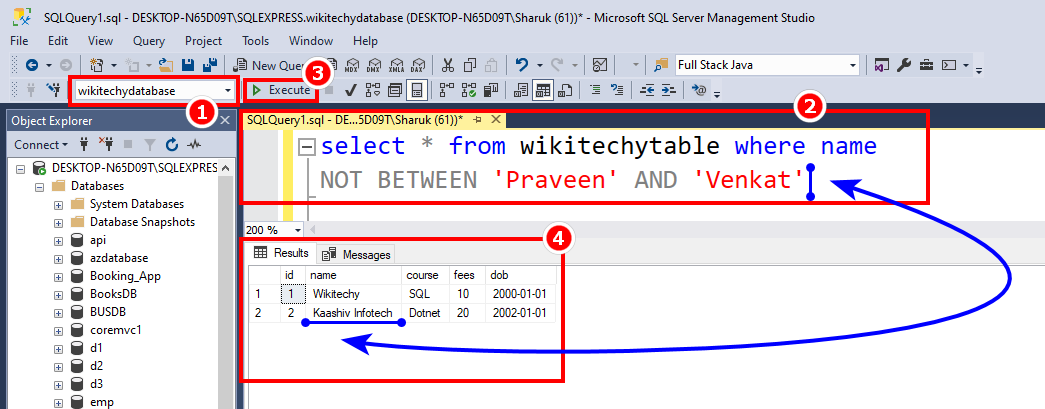Viewport: 1045px width, 409px height.
Task: Open the Query menu
Action: pos(149,41)
